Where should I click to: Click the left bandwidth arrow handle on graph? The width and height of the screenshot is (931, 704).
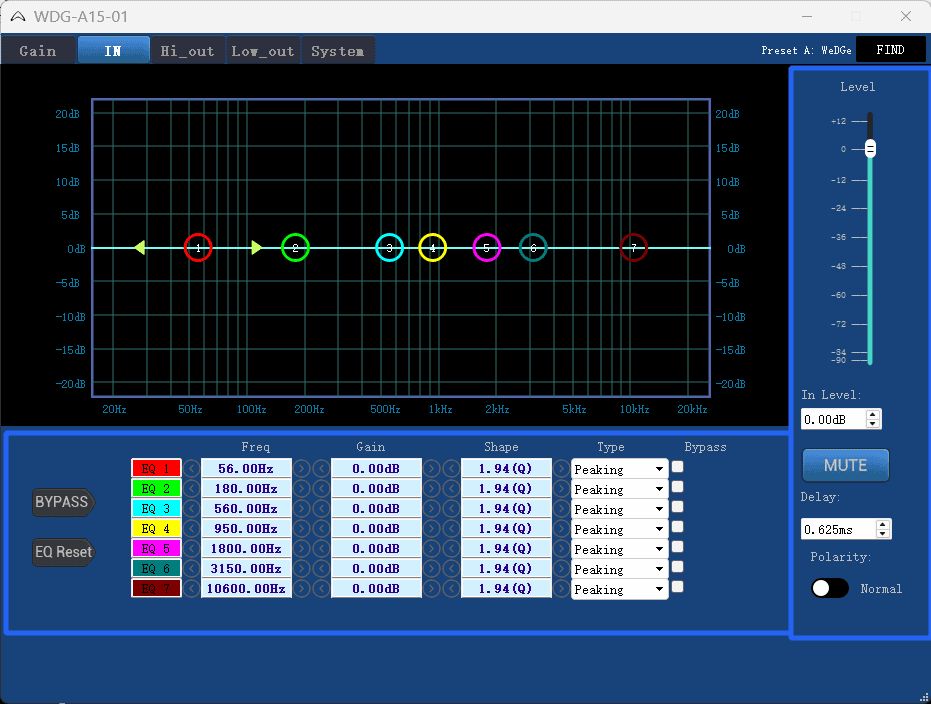[x=140, y=248]
